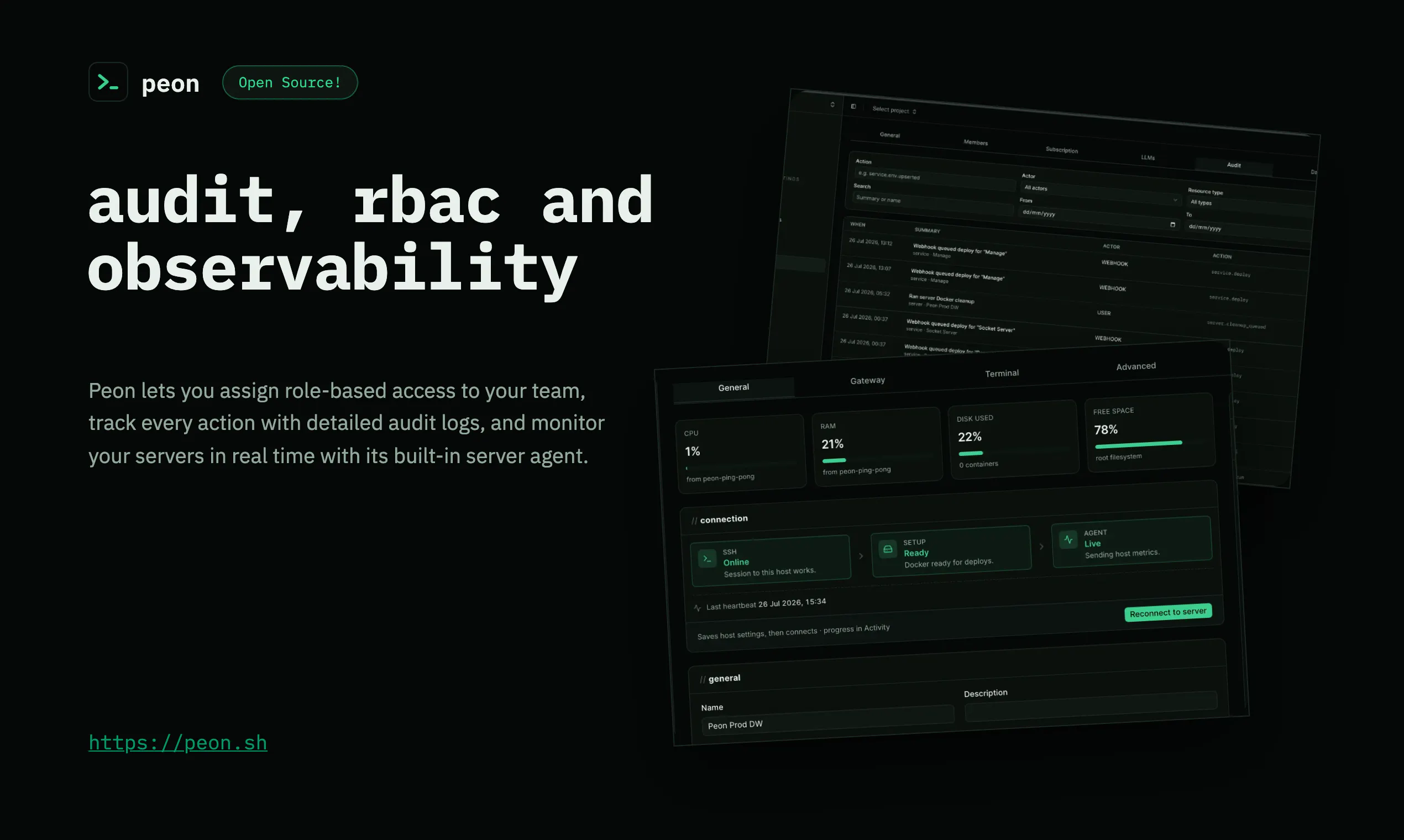The height and width of the screenshot is (840, 1404).
Task: Open the calendar icon in the From date field
Action: click(x=1172, y=225)
